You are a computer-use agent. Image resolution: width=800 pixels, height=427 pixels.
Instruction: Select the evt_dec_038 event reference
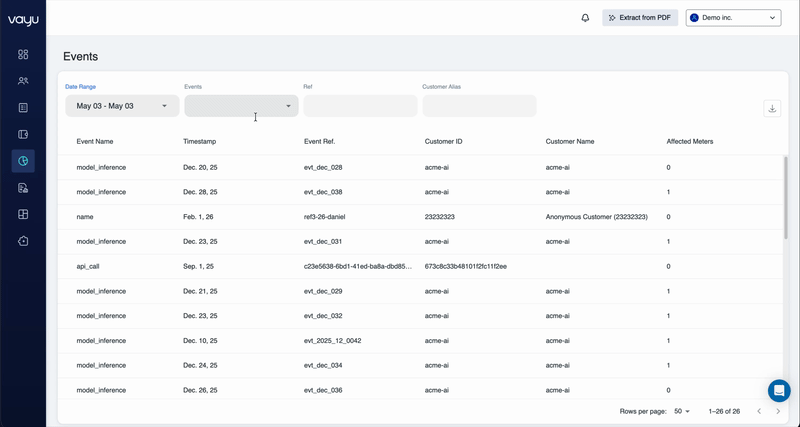click(x=323, y=192)
